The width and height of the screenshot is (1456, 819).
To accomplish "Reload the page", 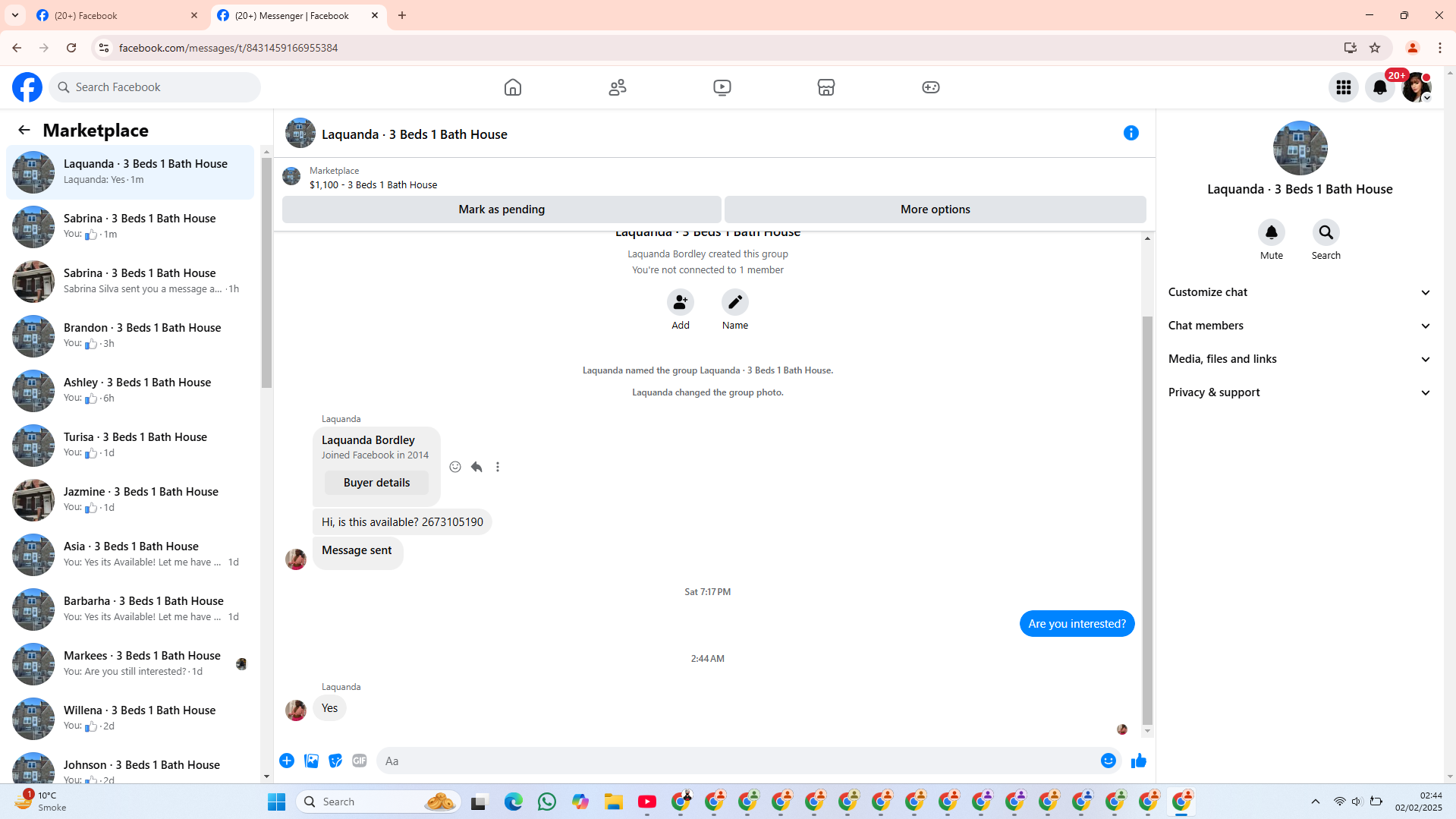I will point(71,48).
